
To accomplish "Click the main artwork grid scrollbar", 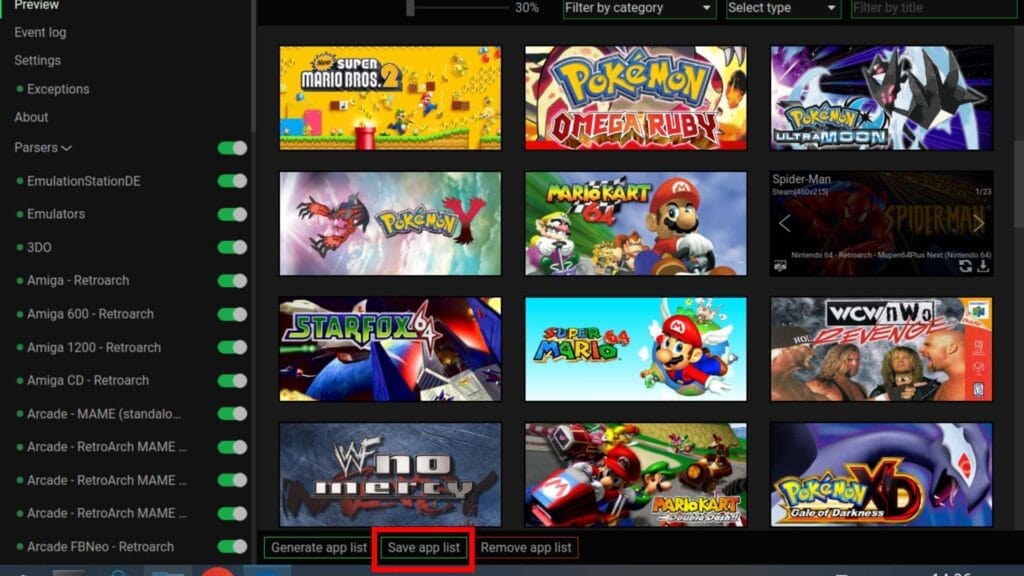I will pos(1018,184).
